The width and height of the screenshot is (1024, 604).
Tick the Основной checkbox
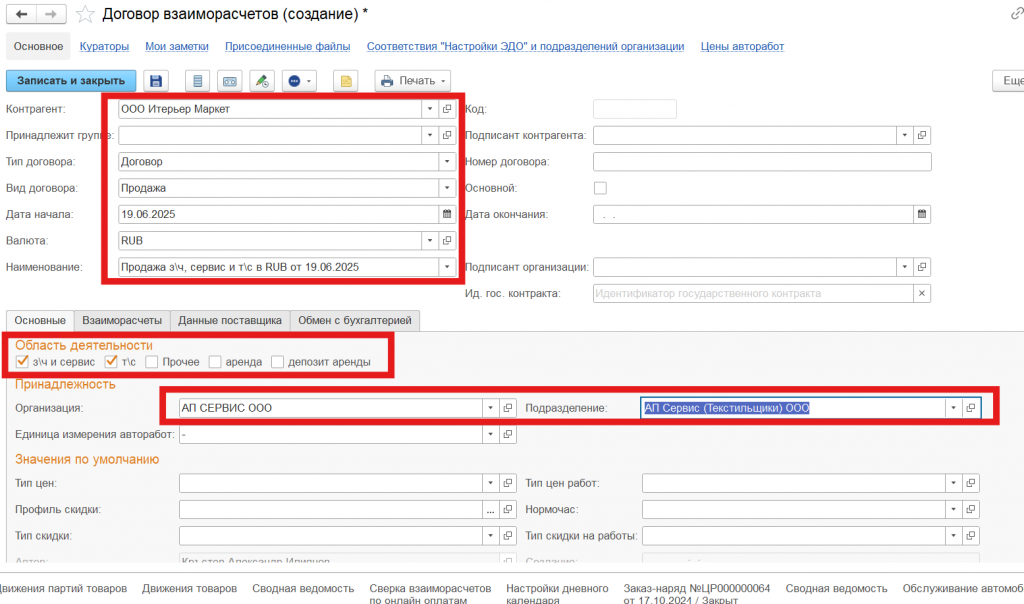pos(600,188)
